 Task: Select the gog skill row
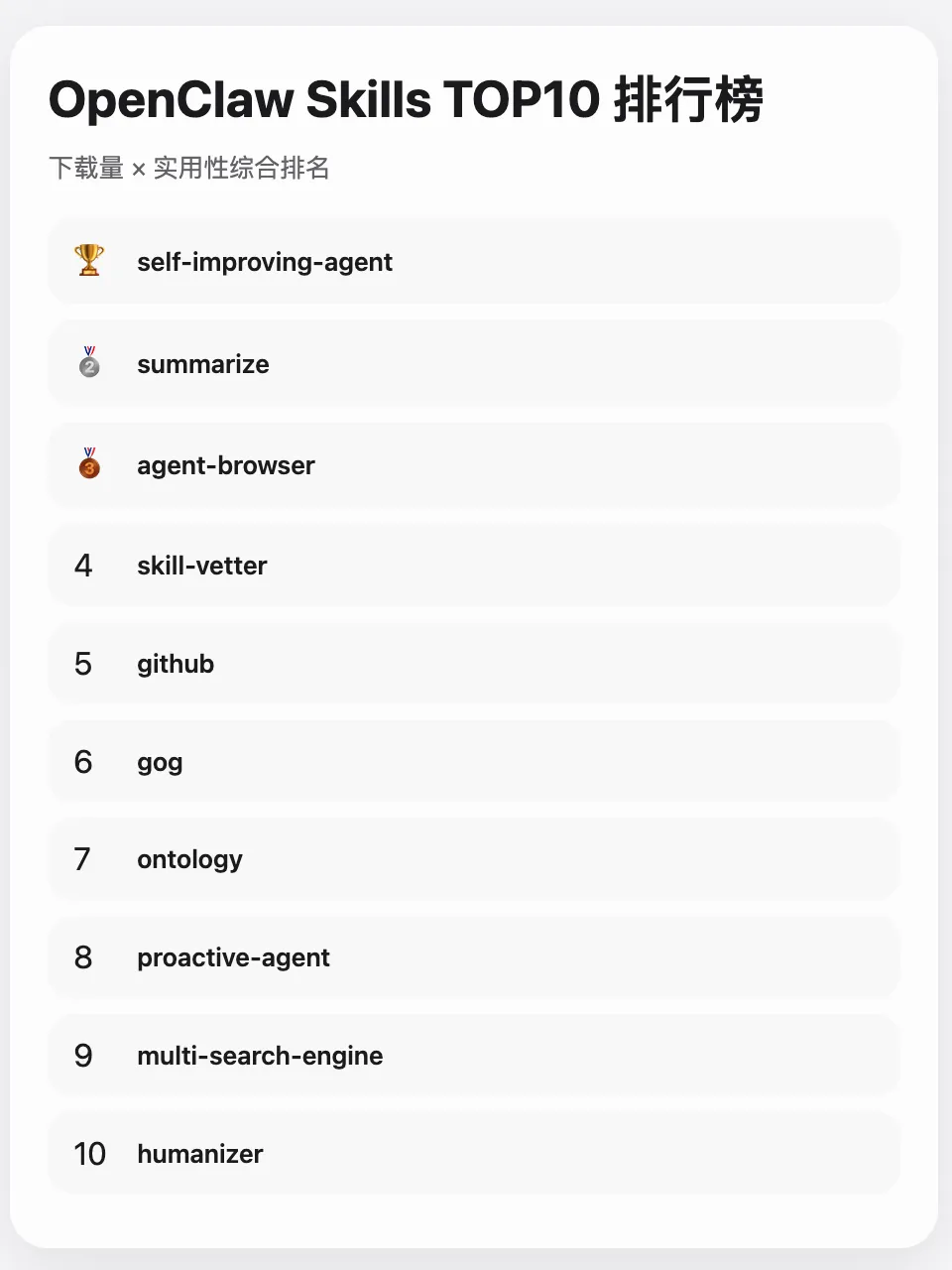(474, 761)
